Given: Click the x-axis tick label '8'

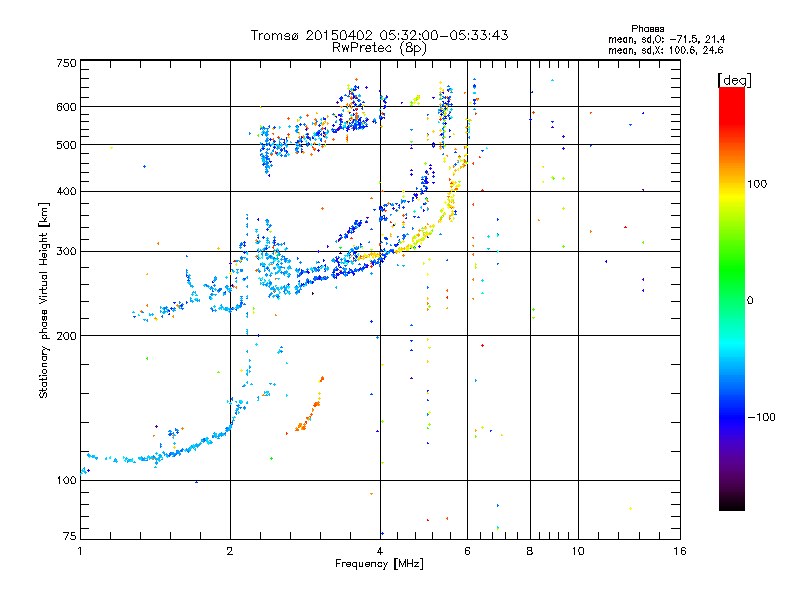Looking at the screenshot, I should point(530,551).
